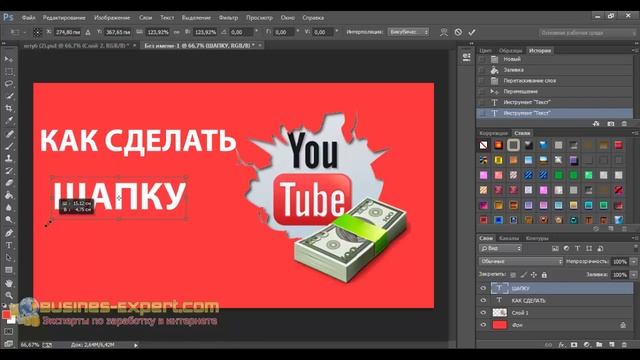The width and height of the screenshot is (640, 360).
Task: Hide the Фон background layer
Action: pos(483,325)
